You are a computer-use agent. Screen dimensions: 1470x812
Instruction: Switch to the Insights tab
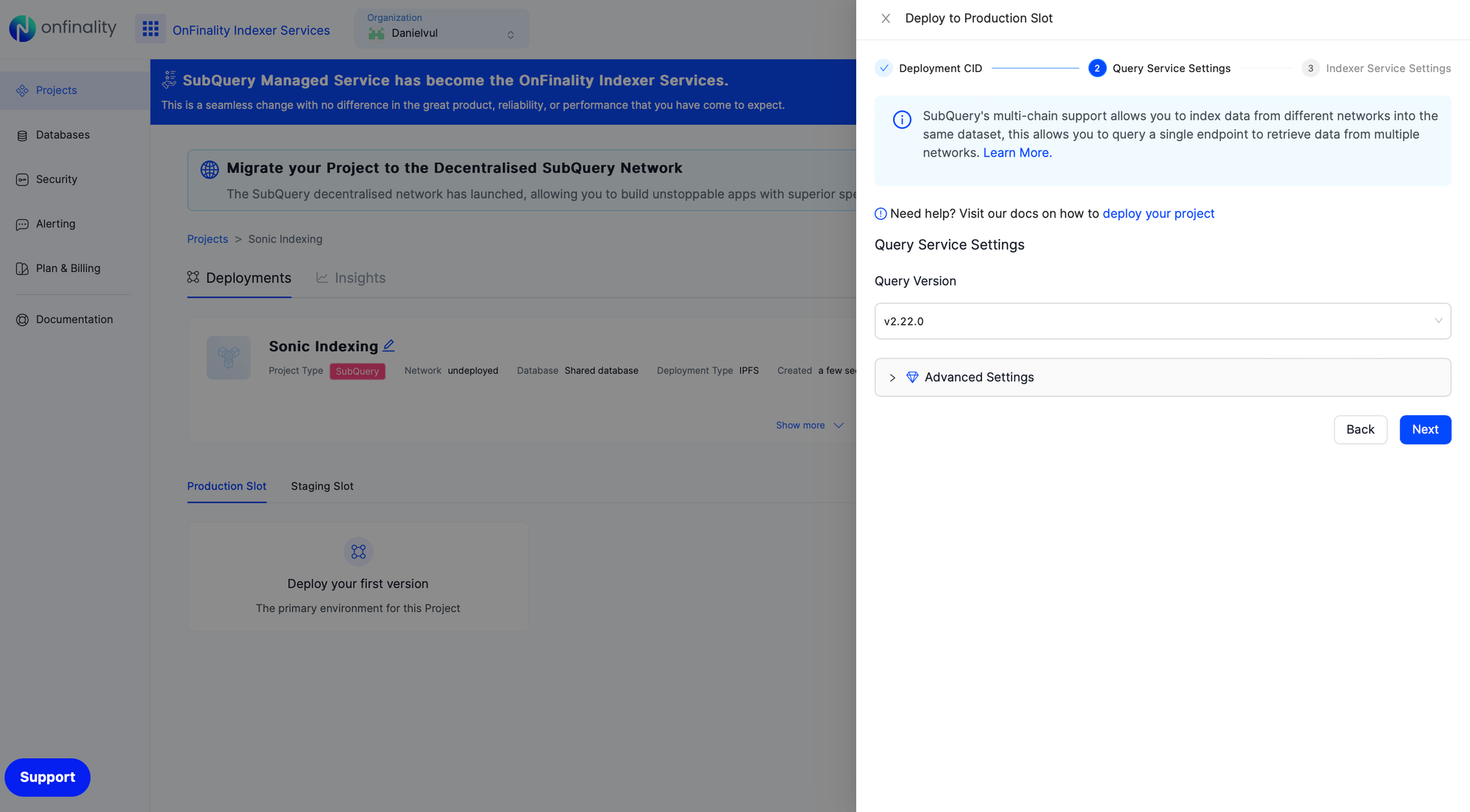[x=351, y=278]
